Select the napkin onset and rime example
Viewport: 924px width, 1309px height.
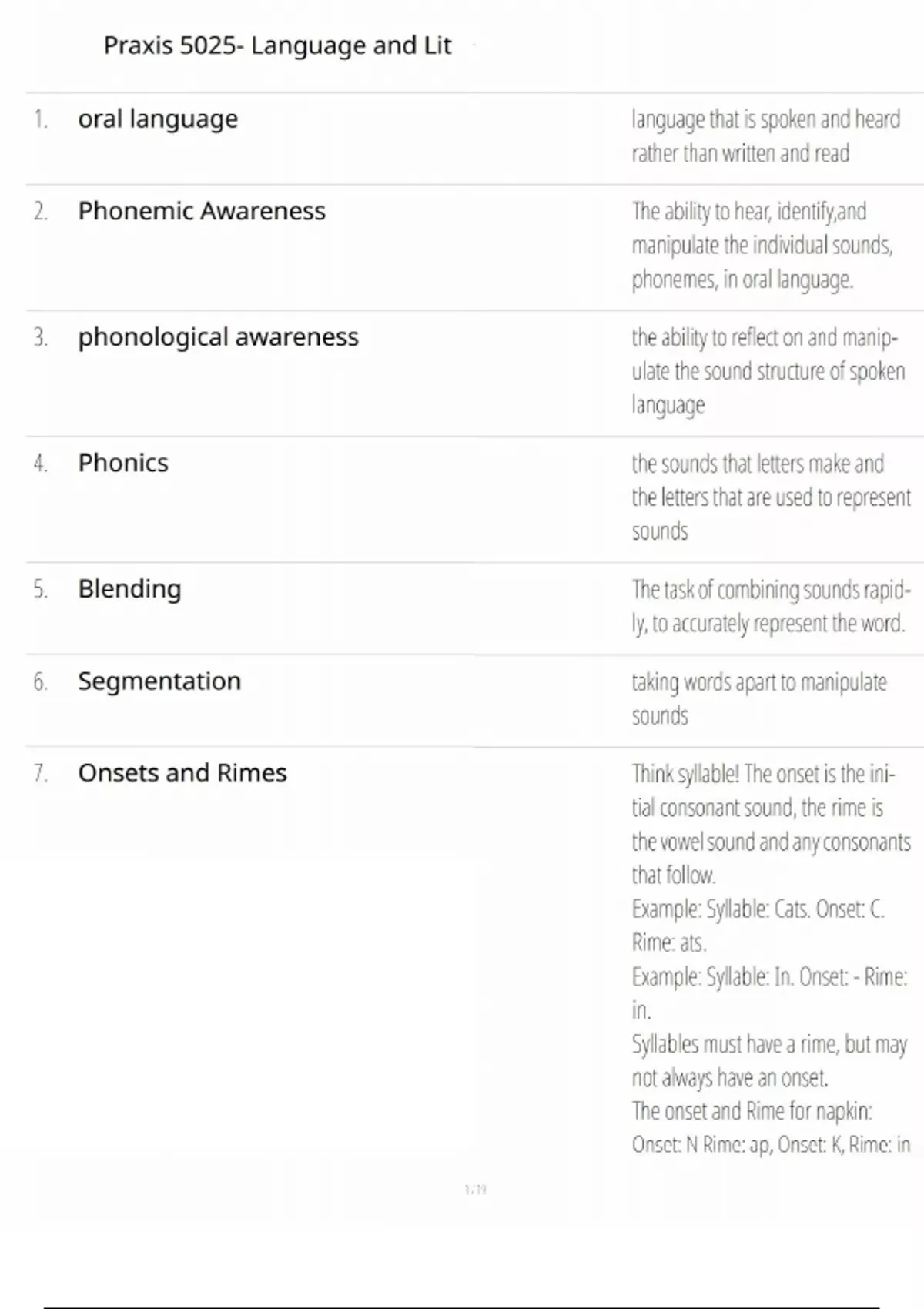pyautogui.click(x=771, y=1128)
